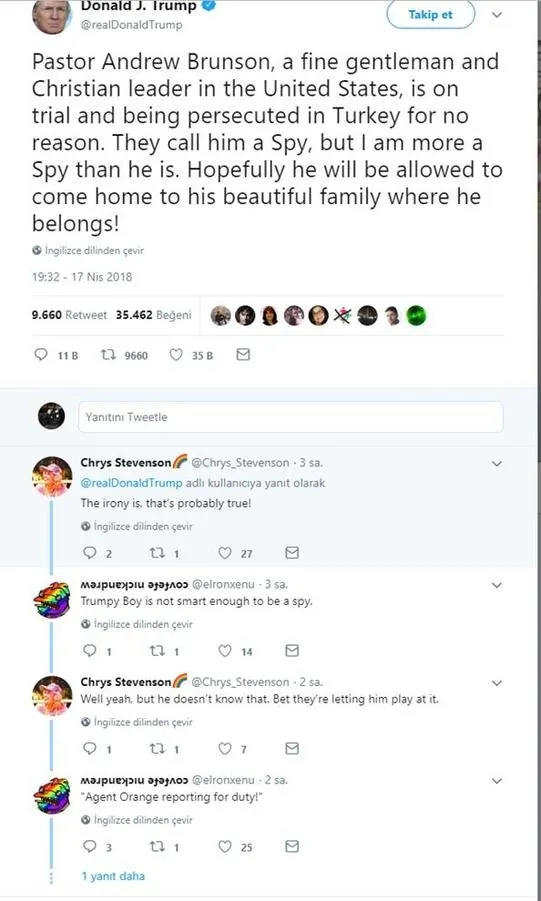Open chevron menu on 'Agent Orange' reply
Image resolution: width=541 pixels, height=901 pixels.
point(497,780)
